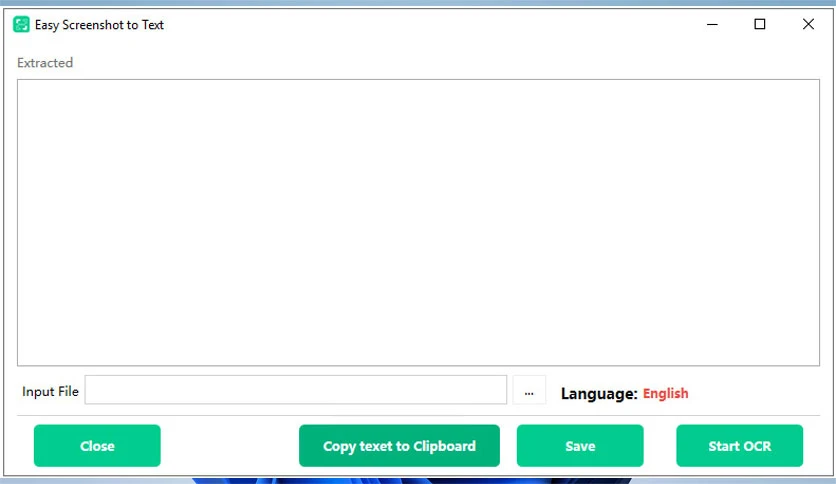Close the window using the title bar X
Image resolution: width=836 pixels, height=484 pixels.
[808, 25]
